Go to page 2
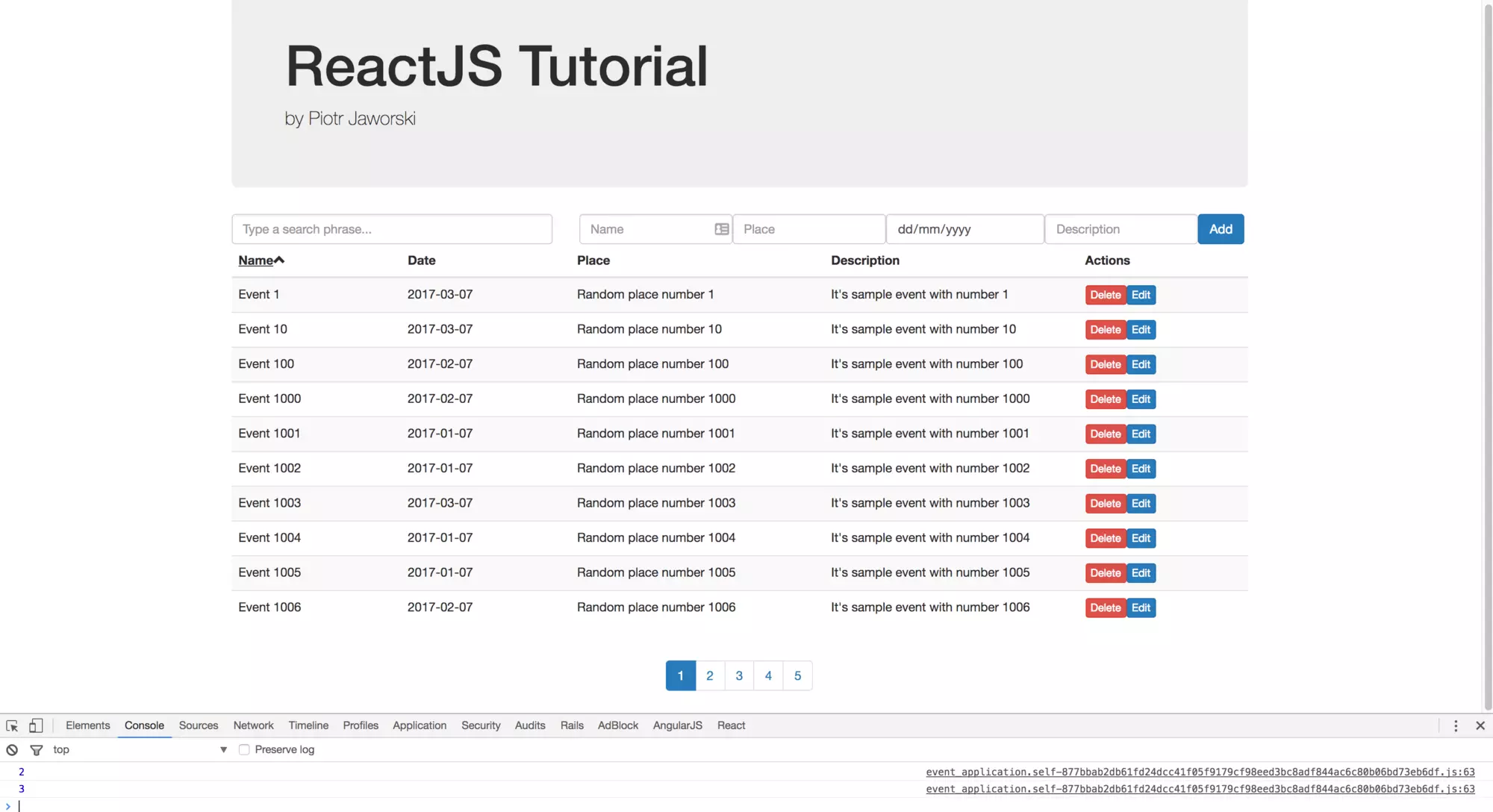Image resolution: width=1493 pixels, height=812 pixels. 710,675
